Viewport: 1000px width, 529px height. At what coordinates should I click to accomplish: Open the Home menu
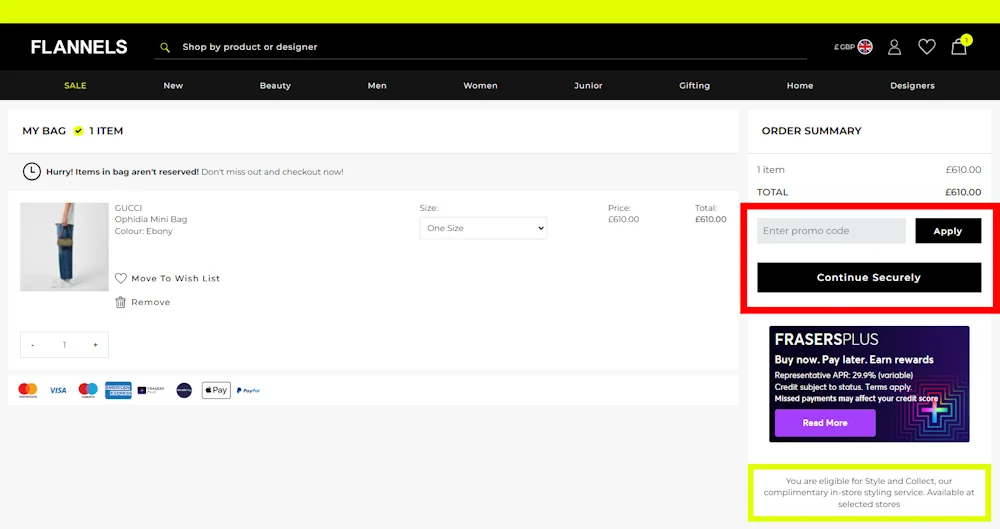coord(800,86)
